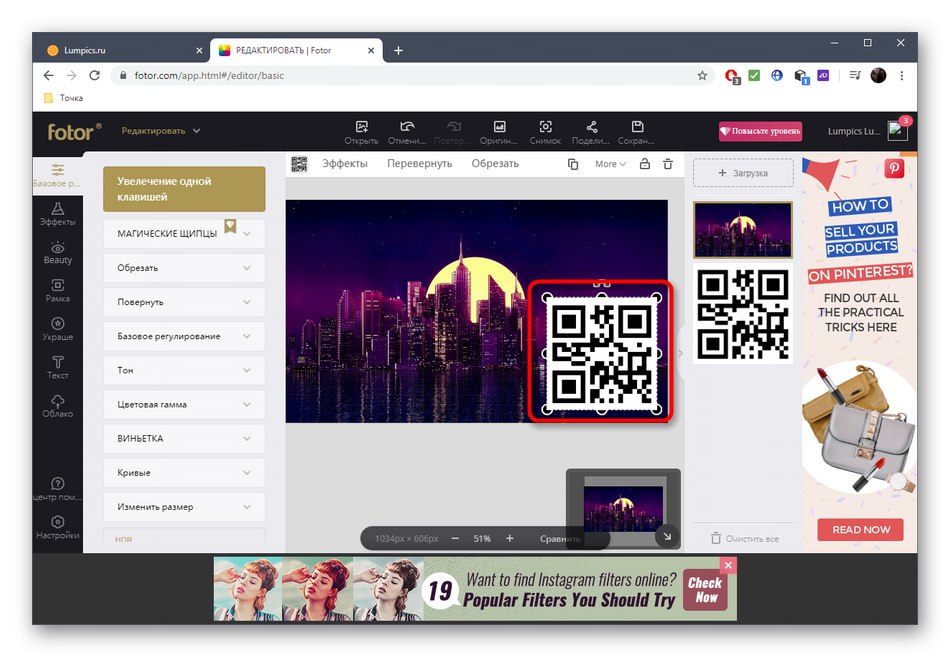
Task: Open the Beauty sidebar tool
Action: [x=58, y=253]
